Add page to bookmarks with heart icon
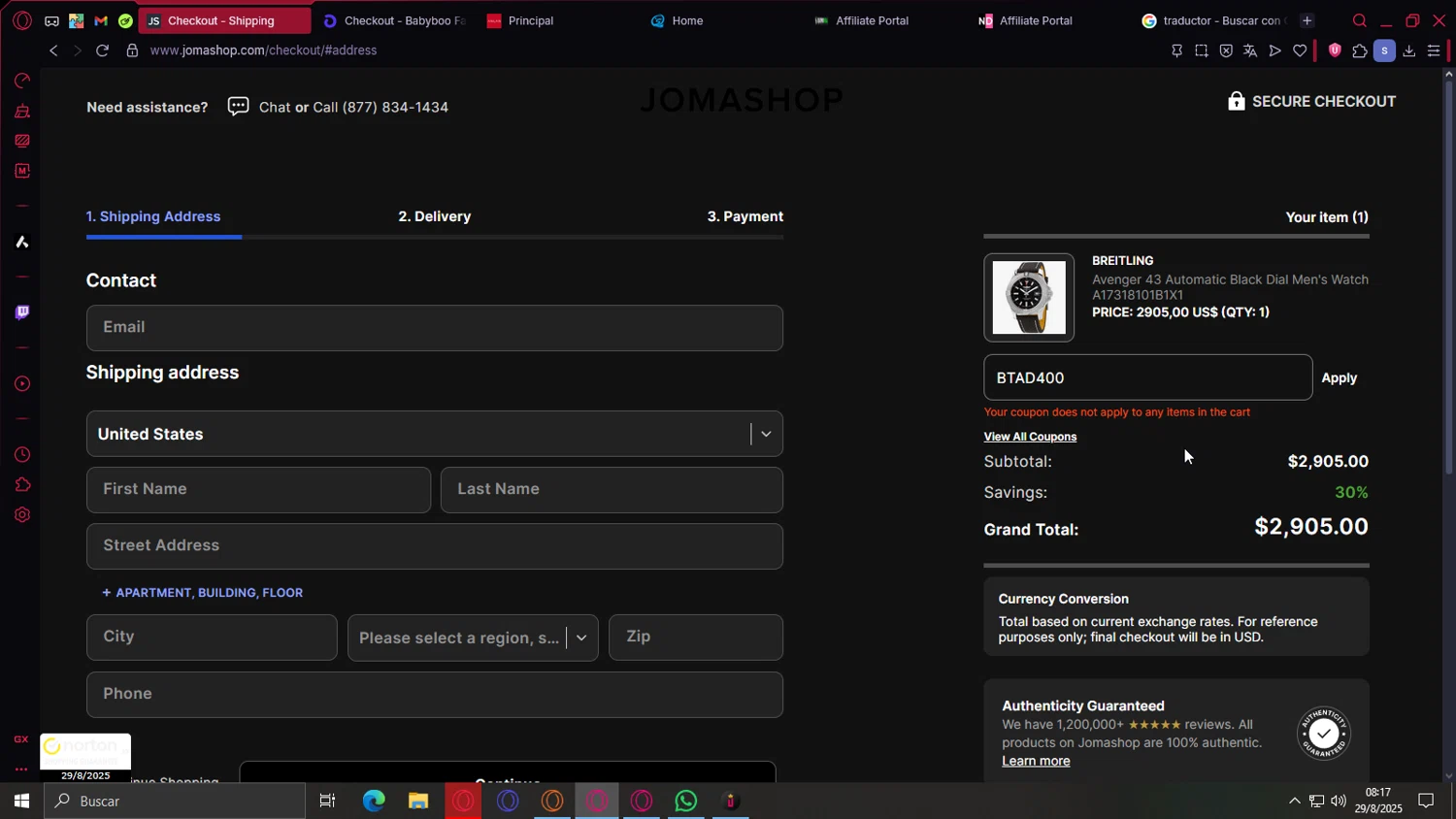 pos(1300,50)
